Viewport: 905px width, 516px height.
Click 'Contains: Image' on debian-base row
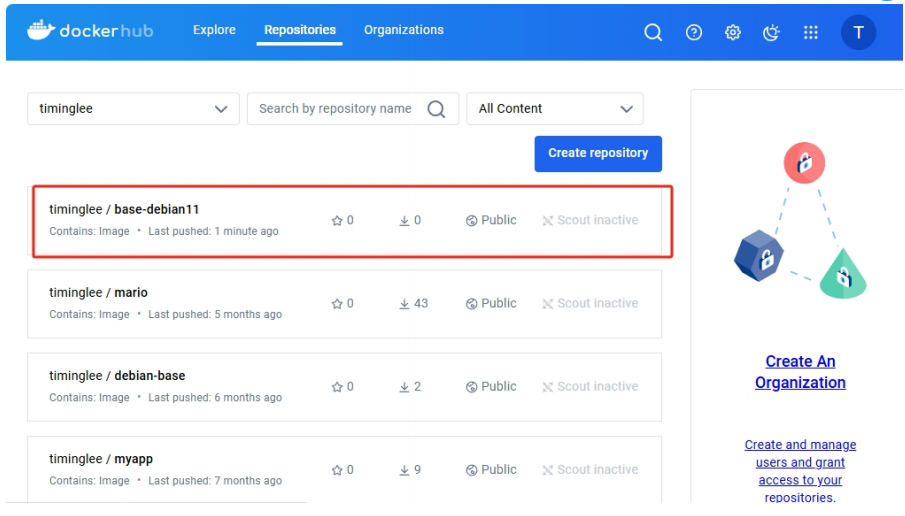tap(89, 397)
